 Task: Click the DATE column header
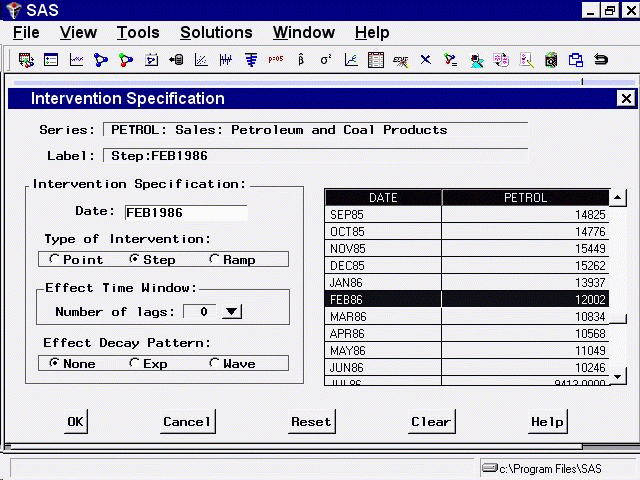[x=383, y=198]
